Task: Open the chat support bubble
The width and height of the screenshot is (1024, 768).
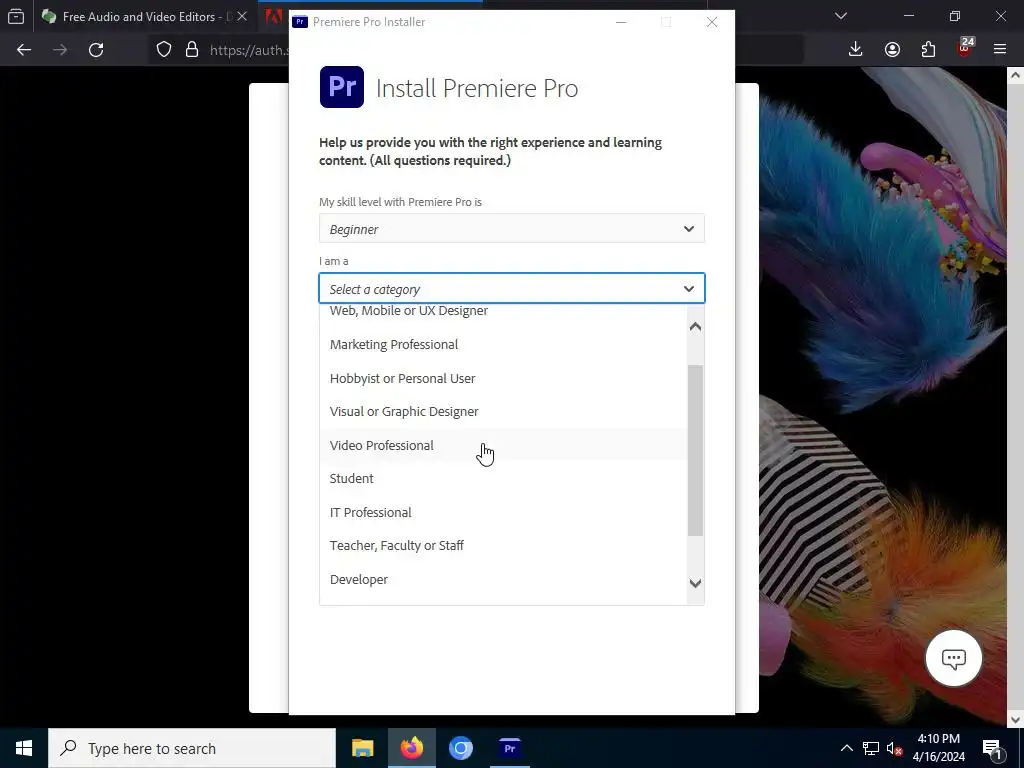Action: [x=953, y=658]
